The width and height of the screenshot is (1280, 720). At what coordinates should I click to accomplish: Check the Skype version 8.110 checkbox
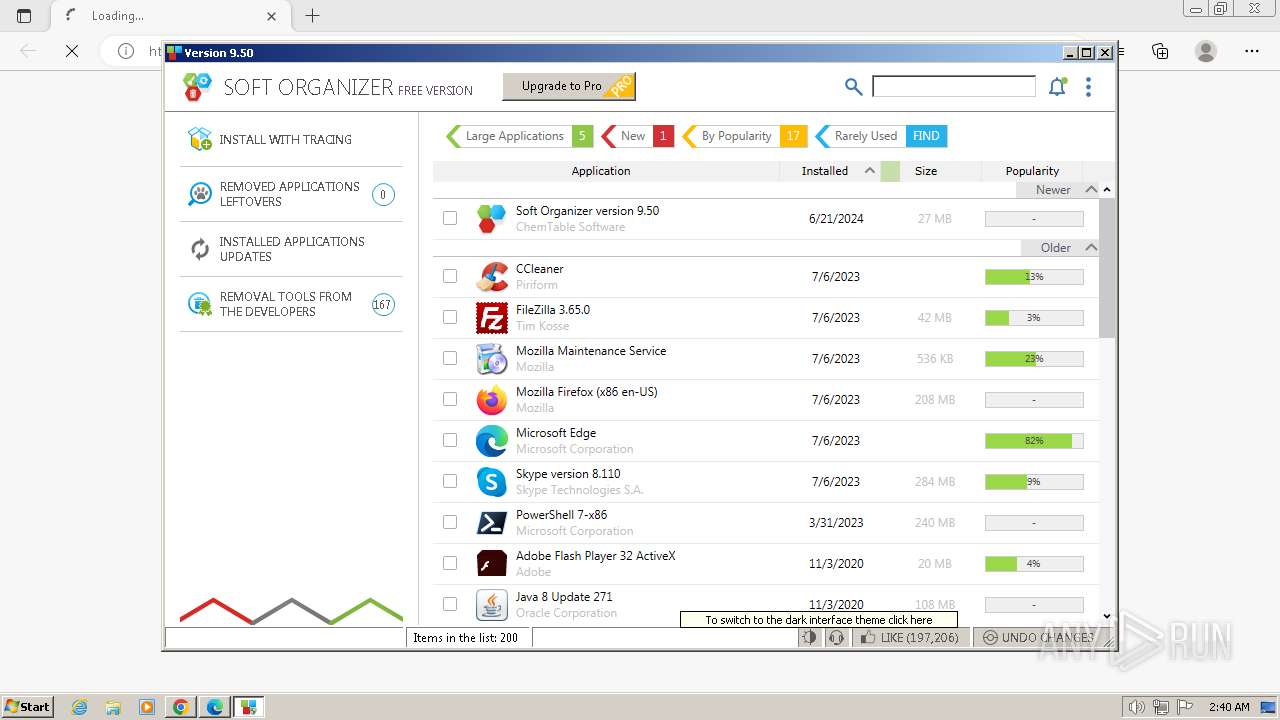point(450,481)
